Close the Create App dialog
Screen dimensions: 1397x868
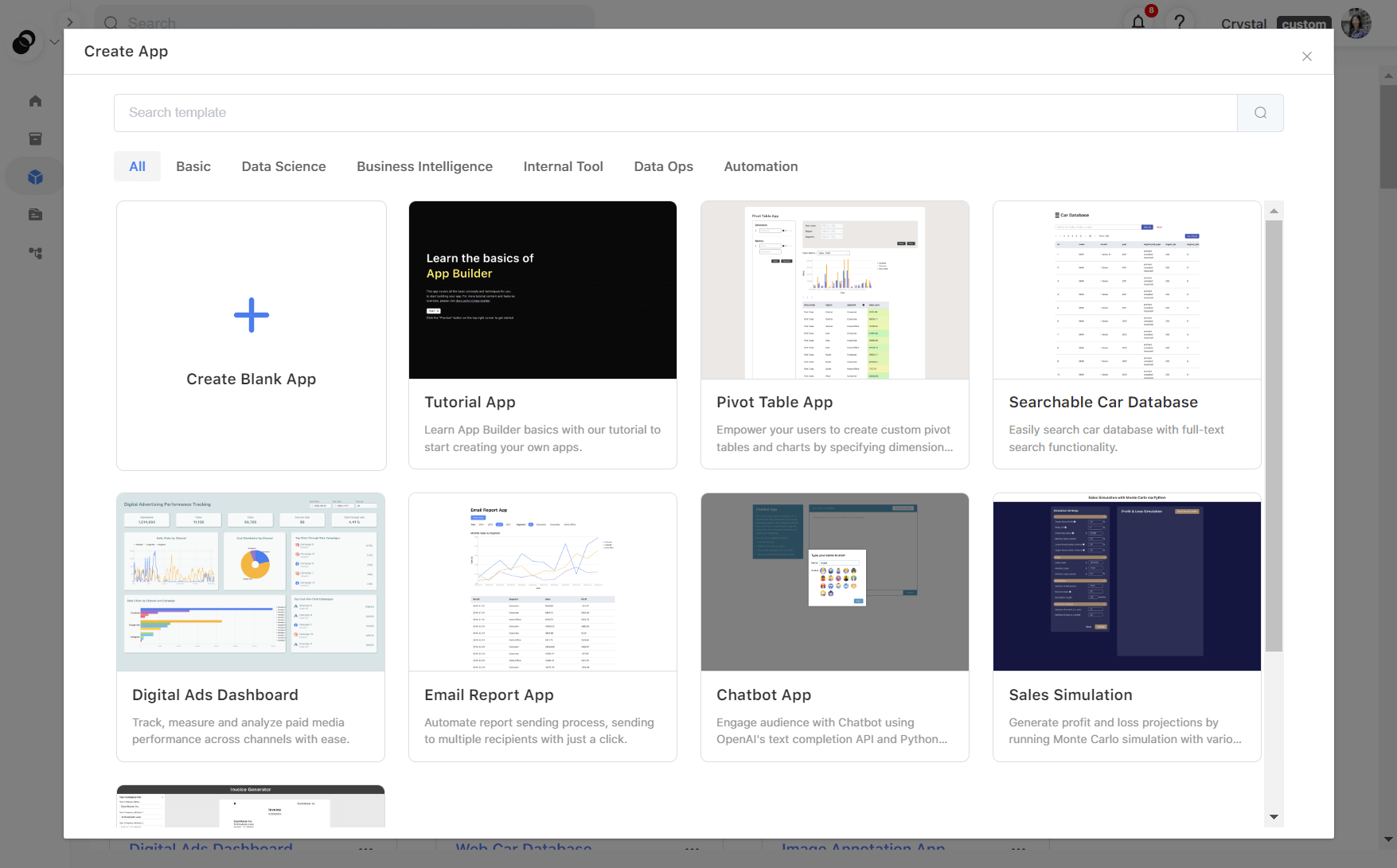pos(1306,56)
